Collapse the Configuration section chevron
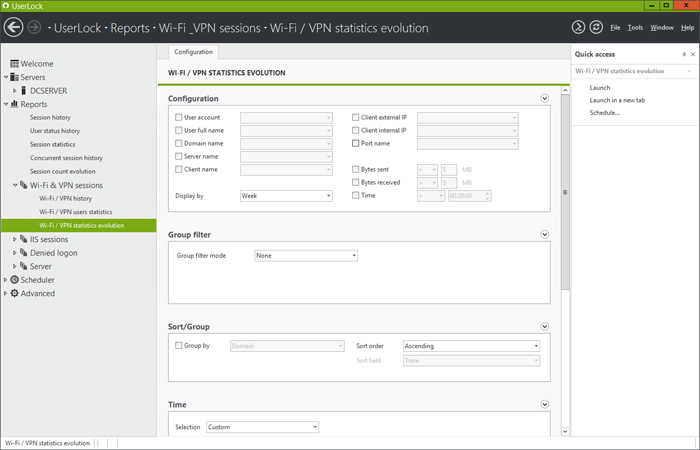The width and height of the screenshot is (700, 450). click(x=545, y=98)
